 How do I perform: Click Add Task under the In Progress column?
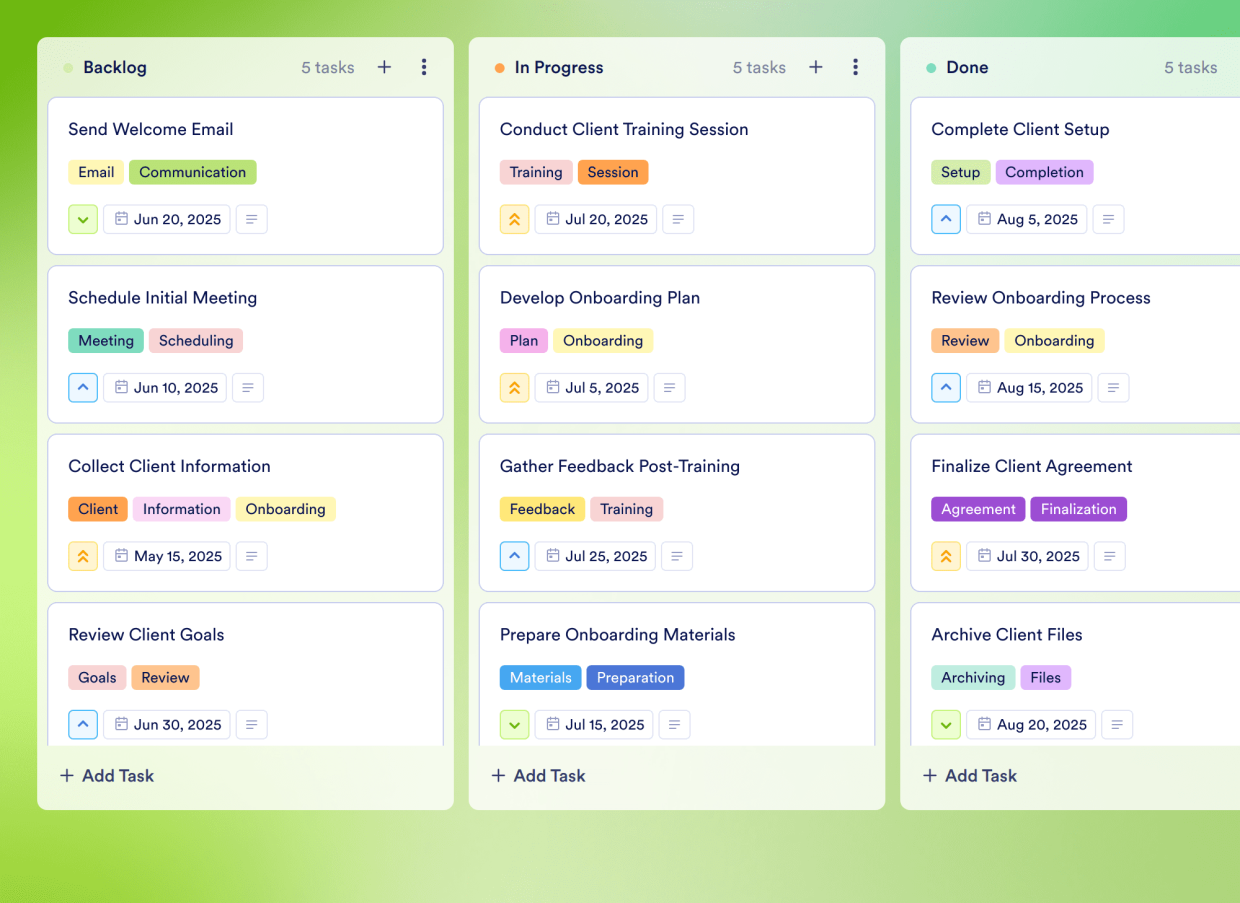tap(538, 775)
